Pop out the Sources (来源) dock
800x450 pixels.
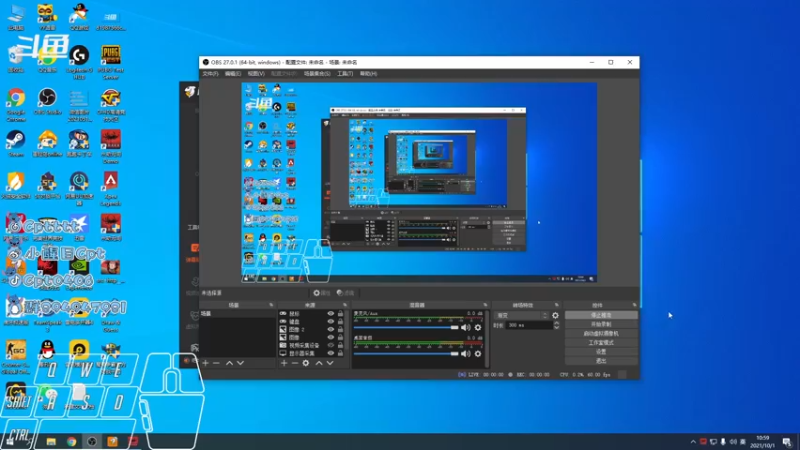coord(345,305)
